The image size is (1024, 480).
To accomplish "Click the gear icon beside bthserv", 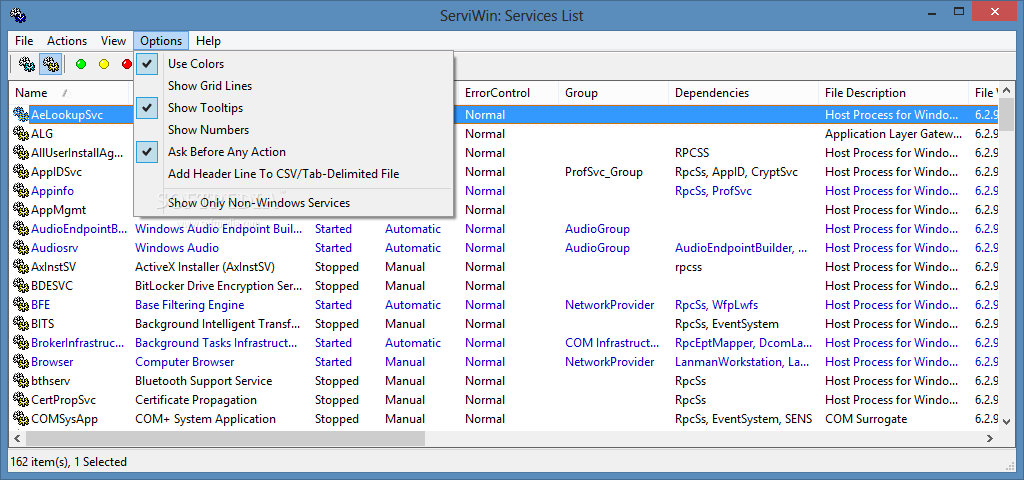I will (21, 380).
